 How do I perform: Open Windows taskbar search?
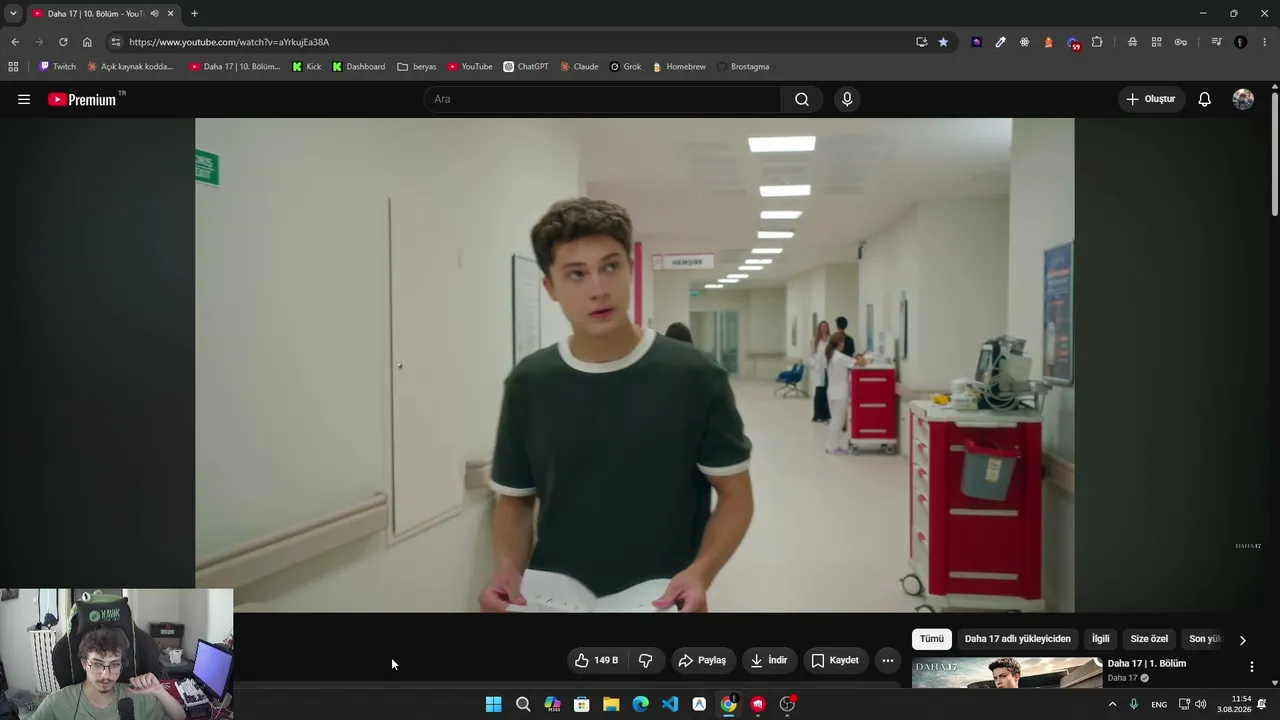(523, 704)
